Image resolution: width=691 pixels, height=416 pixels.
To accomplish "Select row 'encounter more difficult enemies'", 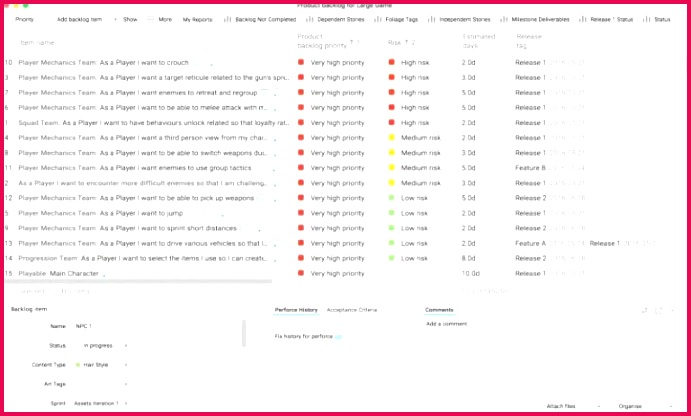I will (143, 183).
